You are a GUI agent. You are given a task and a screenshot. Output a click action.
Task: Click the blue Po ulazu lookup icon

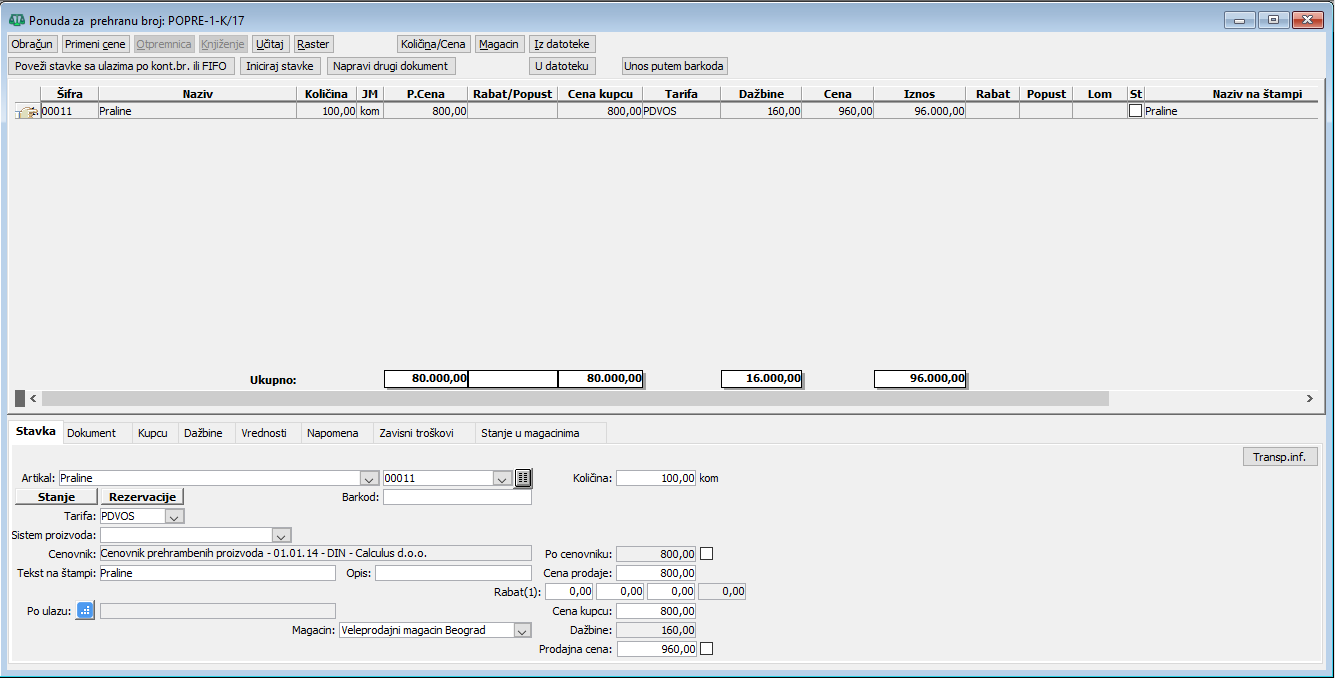pyautogui.click(x=85, y=611)
